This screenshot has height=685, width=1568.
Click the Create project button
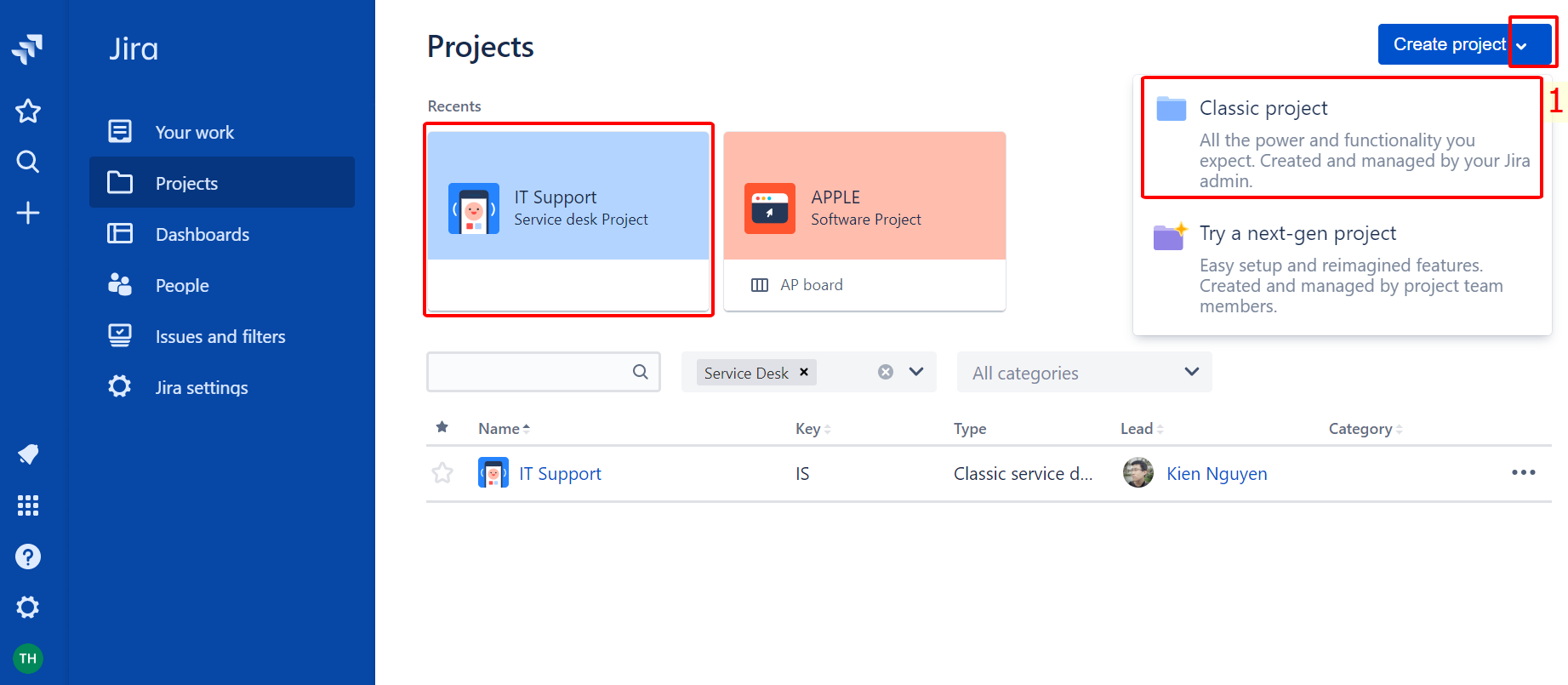point(1448,44)
